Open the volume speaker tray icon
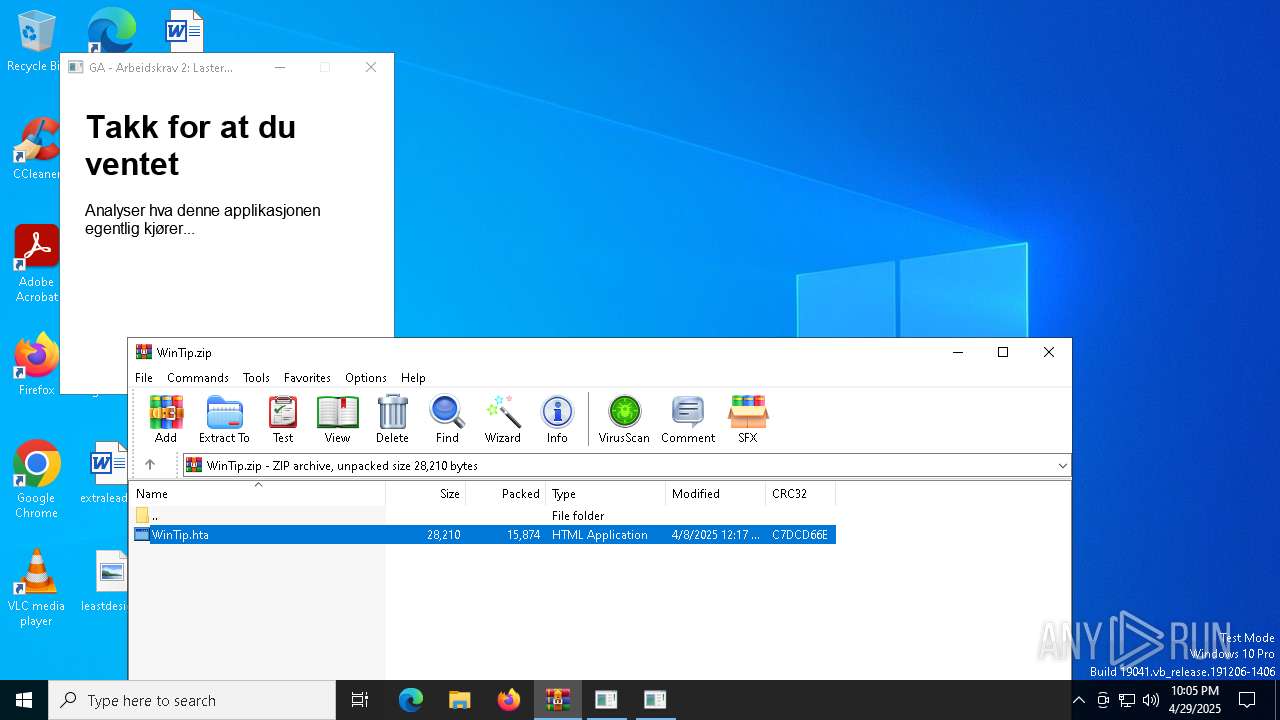This screenshot has width=1280, height=720. [1151, 700]
